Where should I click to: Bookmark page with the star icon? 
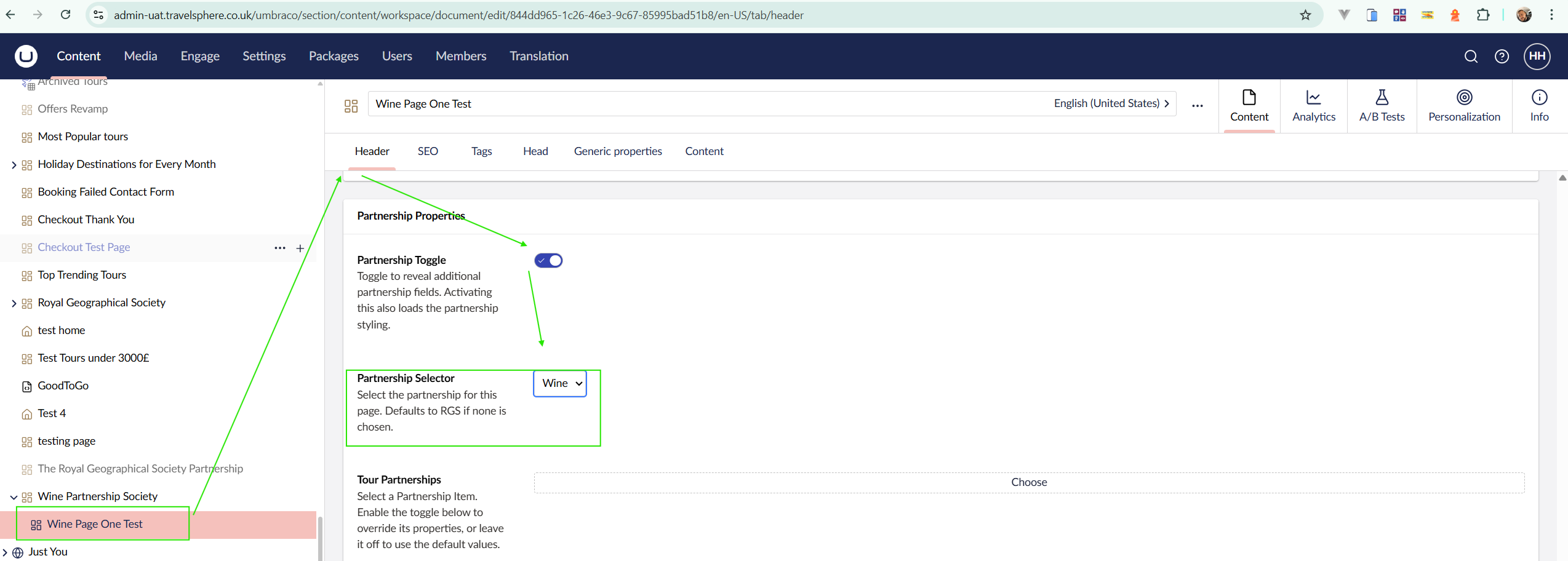[x=1305, y=15]
